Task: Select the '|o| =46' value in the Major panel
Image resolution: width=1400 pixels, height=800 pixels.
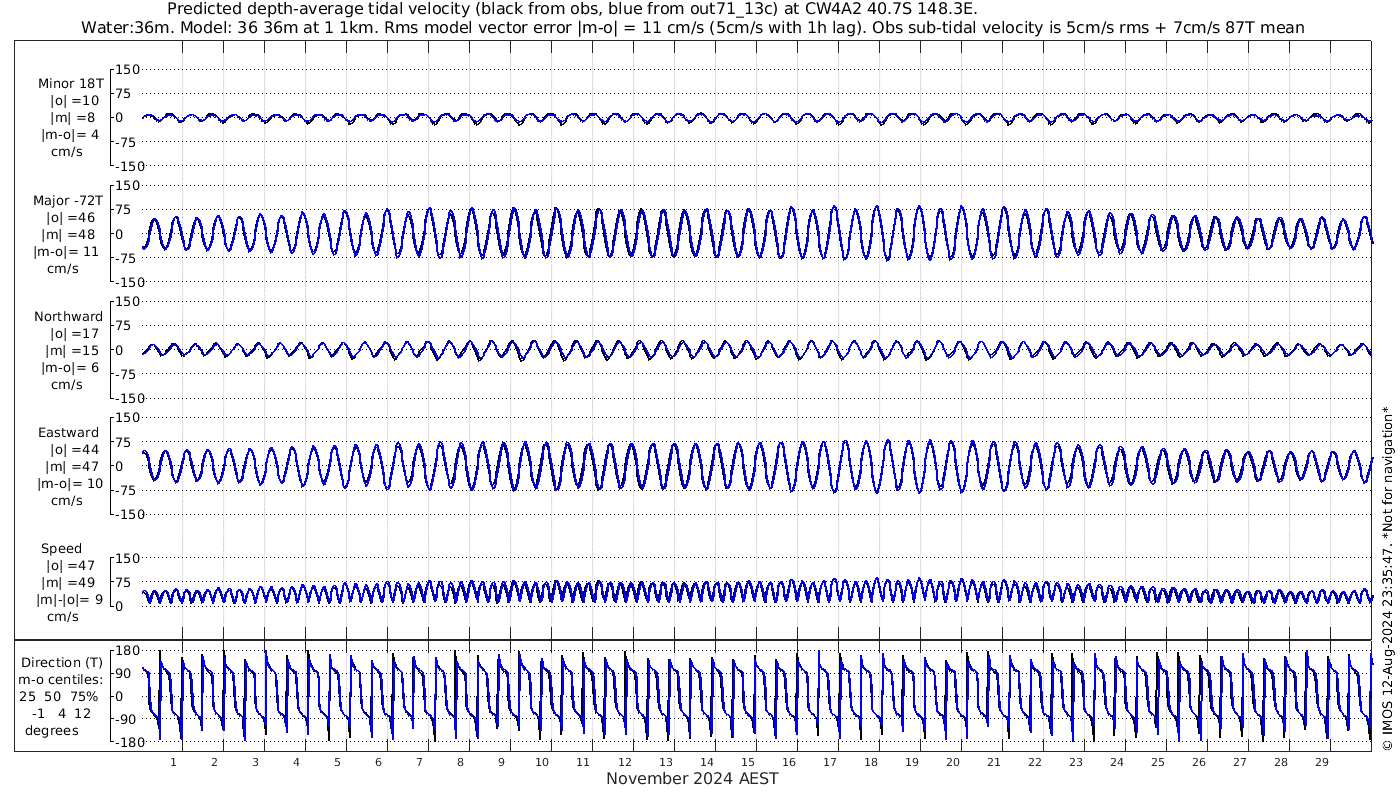Action: coord(71,217)
